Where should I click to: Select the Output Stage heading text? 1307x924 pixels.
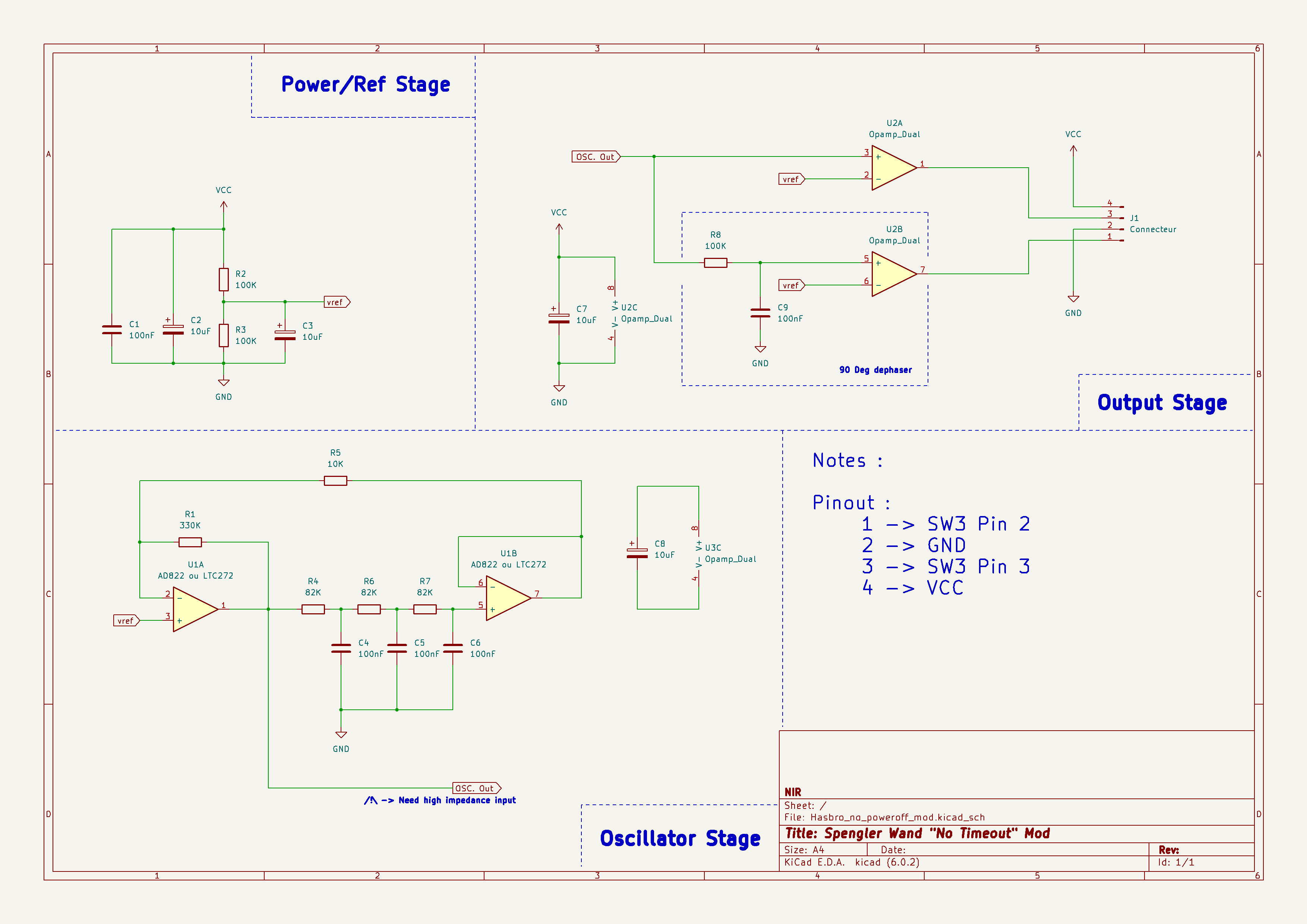(x=1162, y=402)
